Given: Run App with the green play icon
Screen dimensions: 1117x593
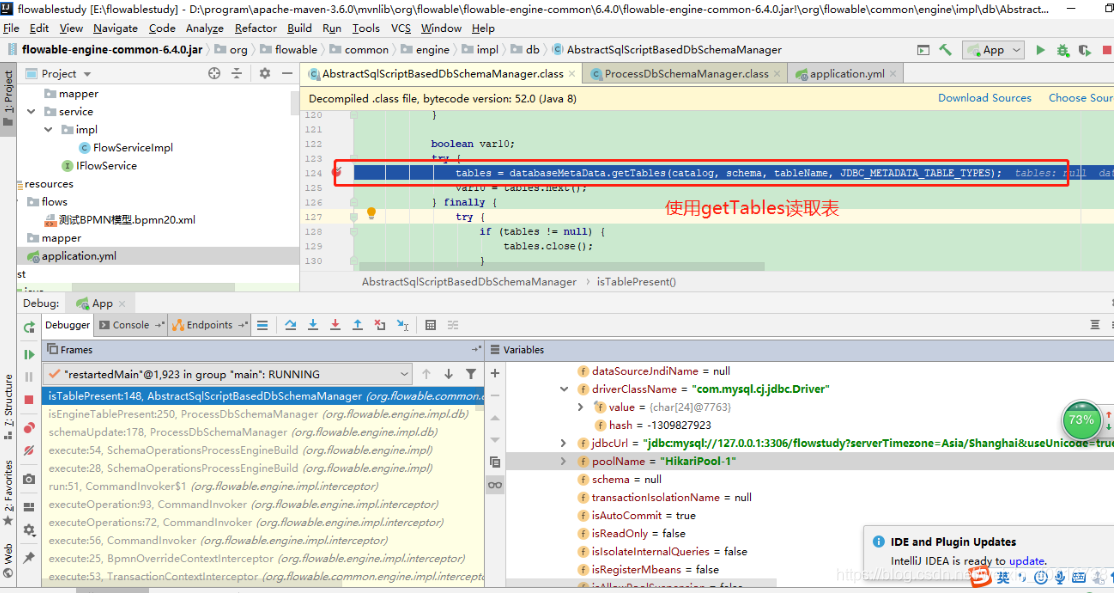Looking at the screenshot, I should [x=1041, y=50].
